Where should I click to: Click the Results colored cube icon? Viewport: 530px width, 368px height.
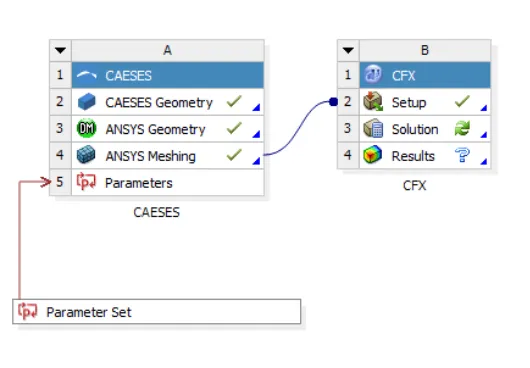[372, 155]
